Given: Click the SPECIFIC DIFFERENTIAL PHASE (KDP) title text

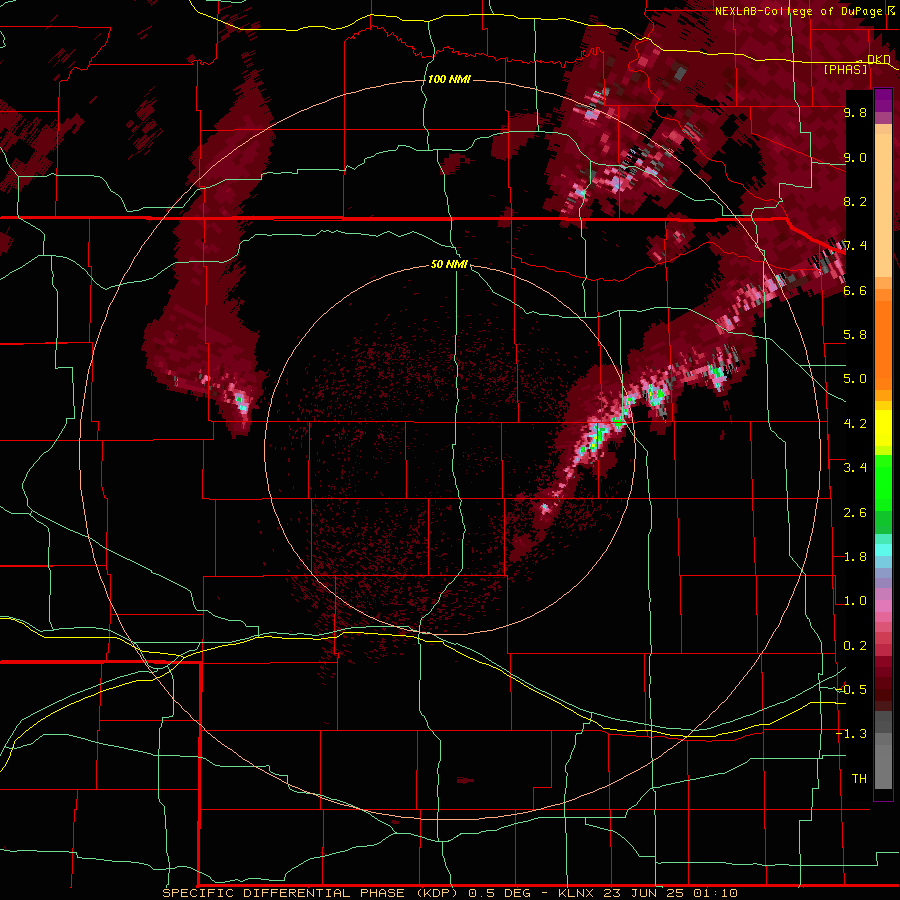Looking at the screenshot, I should [310, 893].
